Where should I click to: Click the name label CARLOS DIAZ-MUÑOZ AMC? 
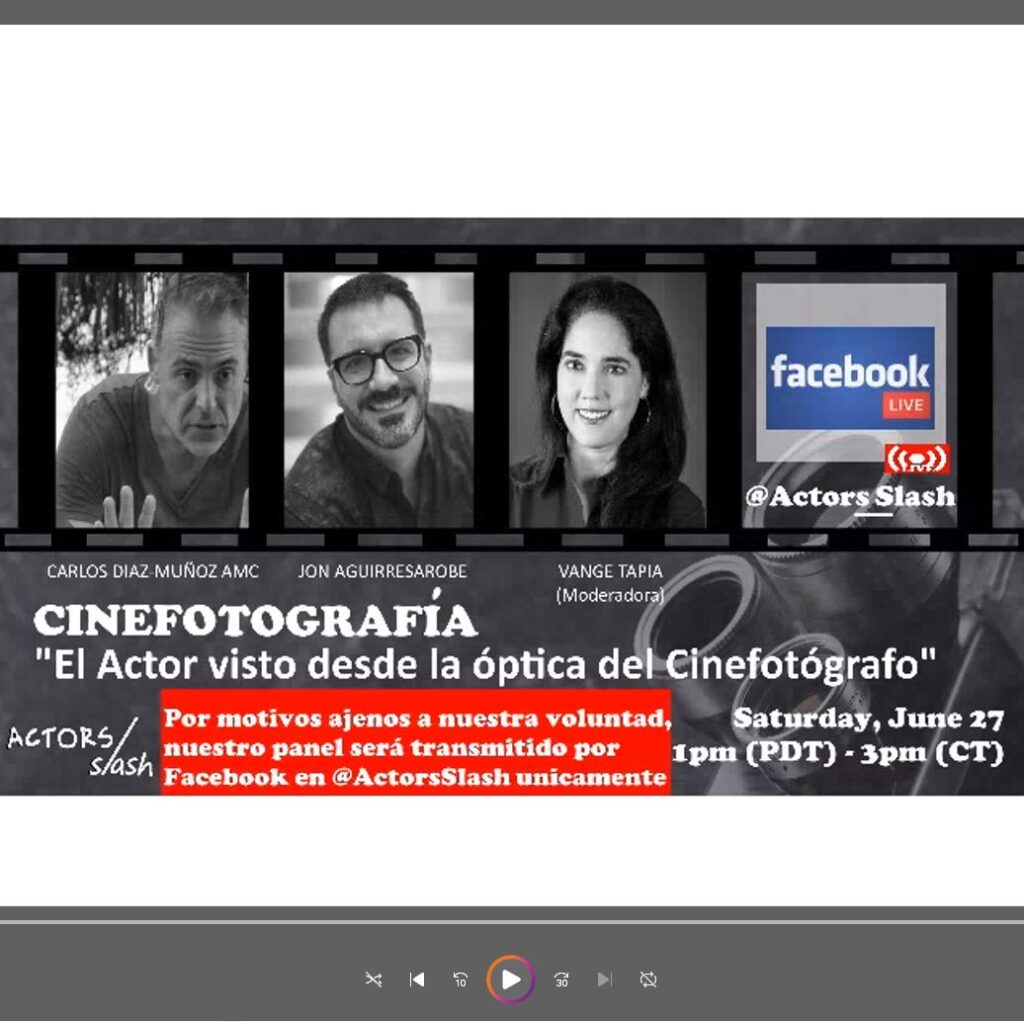coord(152,572)
